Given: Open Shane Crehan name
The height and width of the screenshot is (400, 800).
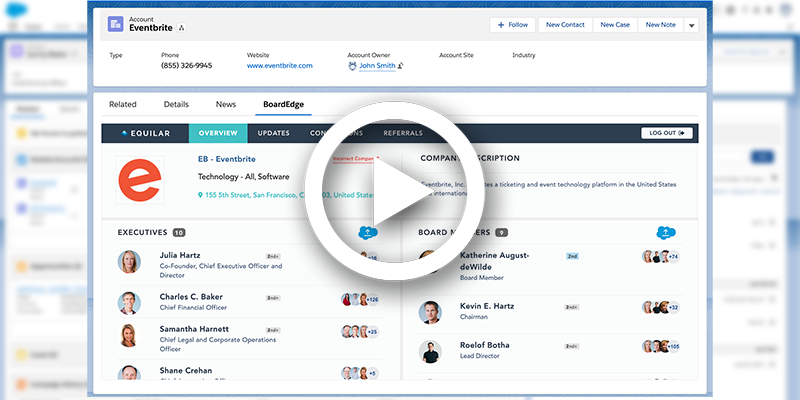Looking at the screenshot, I should (186, 370).
